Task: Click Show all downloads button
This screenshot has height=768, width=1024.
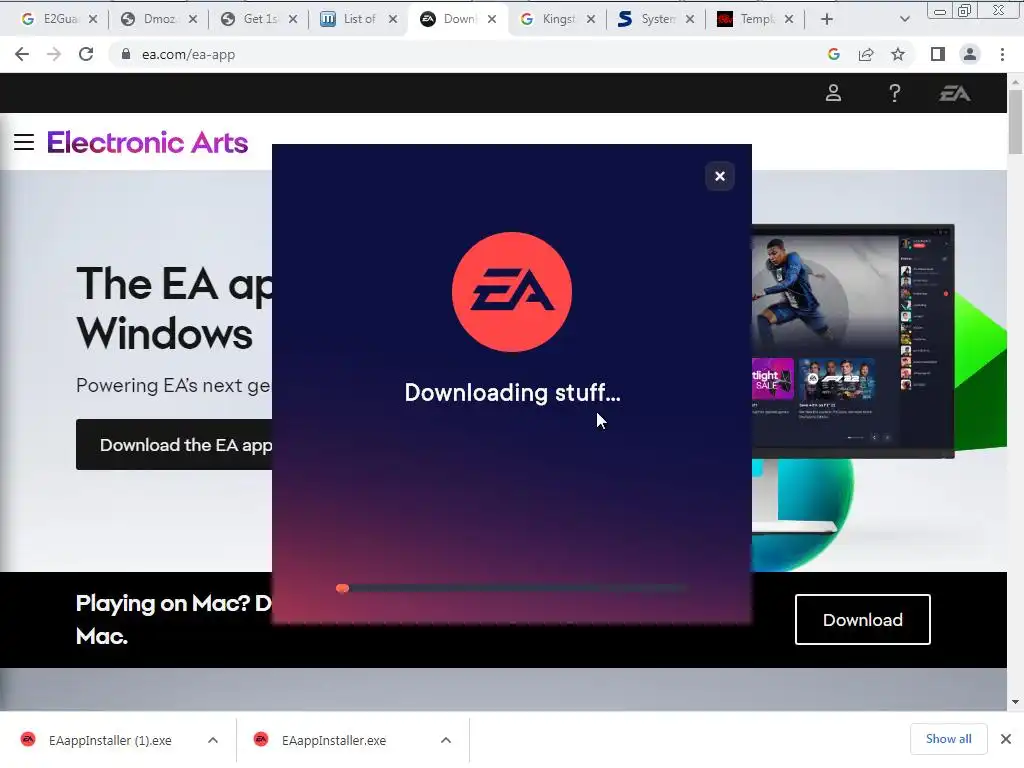Action: [x=948, y=739]
